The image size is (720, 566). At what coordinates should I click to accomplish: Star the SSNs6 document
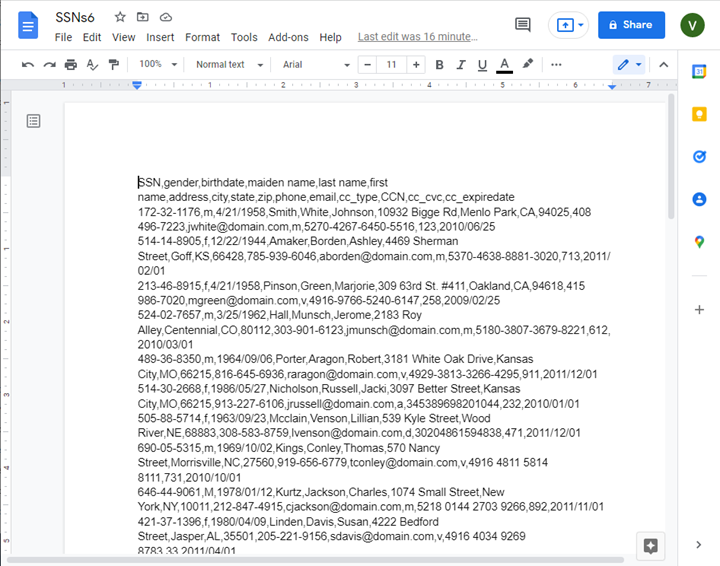(x=120, y=17)
